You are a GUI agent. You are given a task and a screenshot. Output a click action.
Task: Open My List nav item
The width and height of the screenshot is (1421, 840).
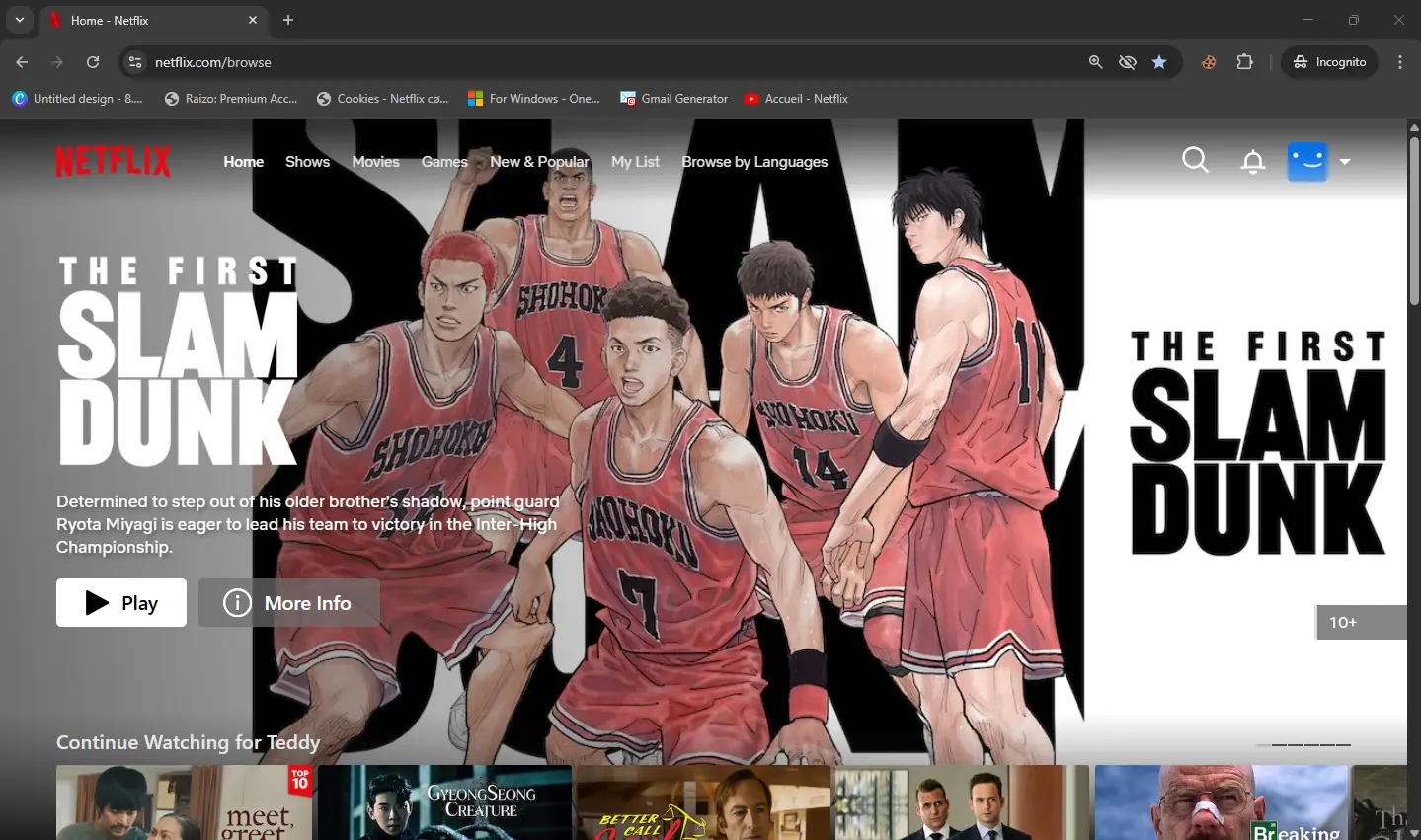click(x=635, y=162)
